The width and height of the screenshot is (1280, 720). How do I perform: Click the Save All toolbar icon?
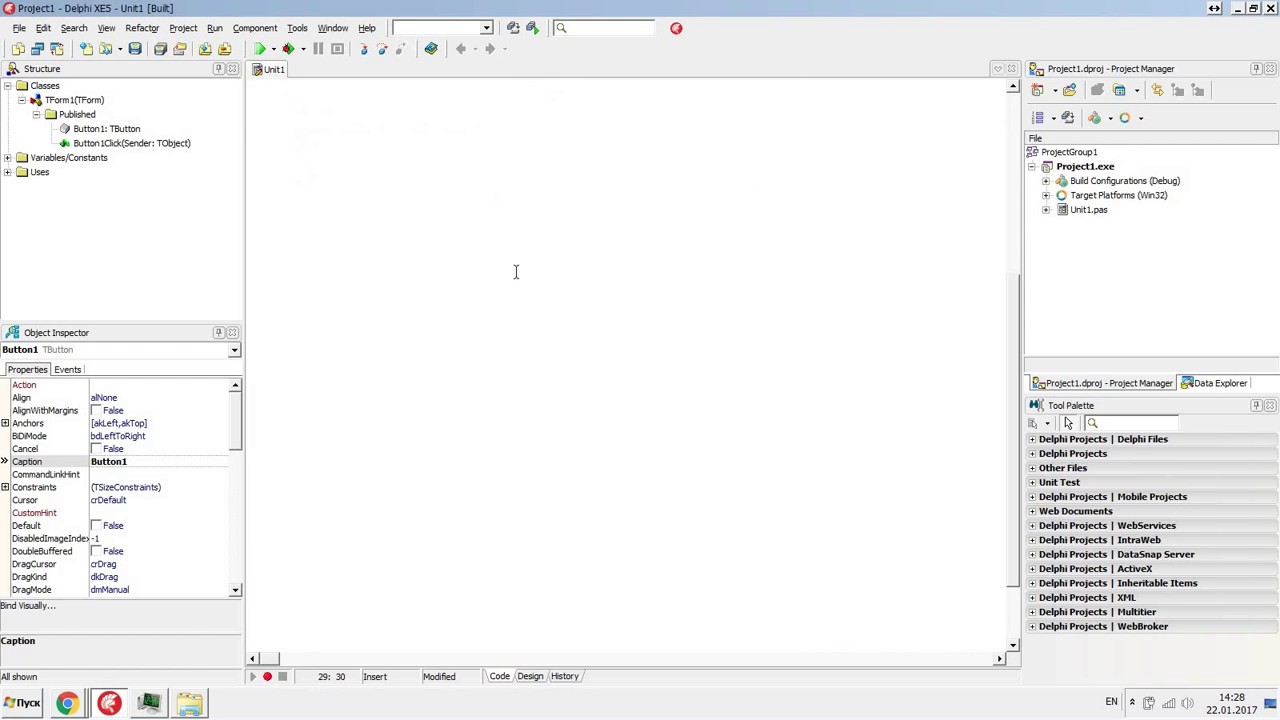coord(160,48)
